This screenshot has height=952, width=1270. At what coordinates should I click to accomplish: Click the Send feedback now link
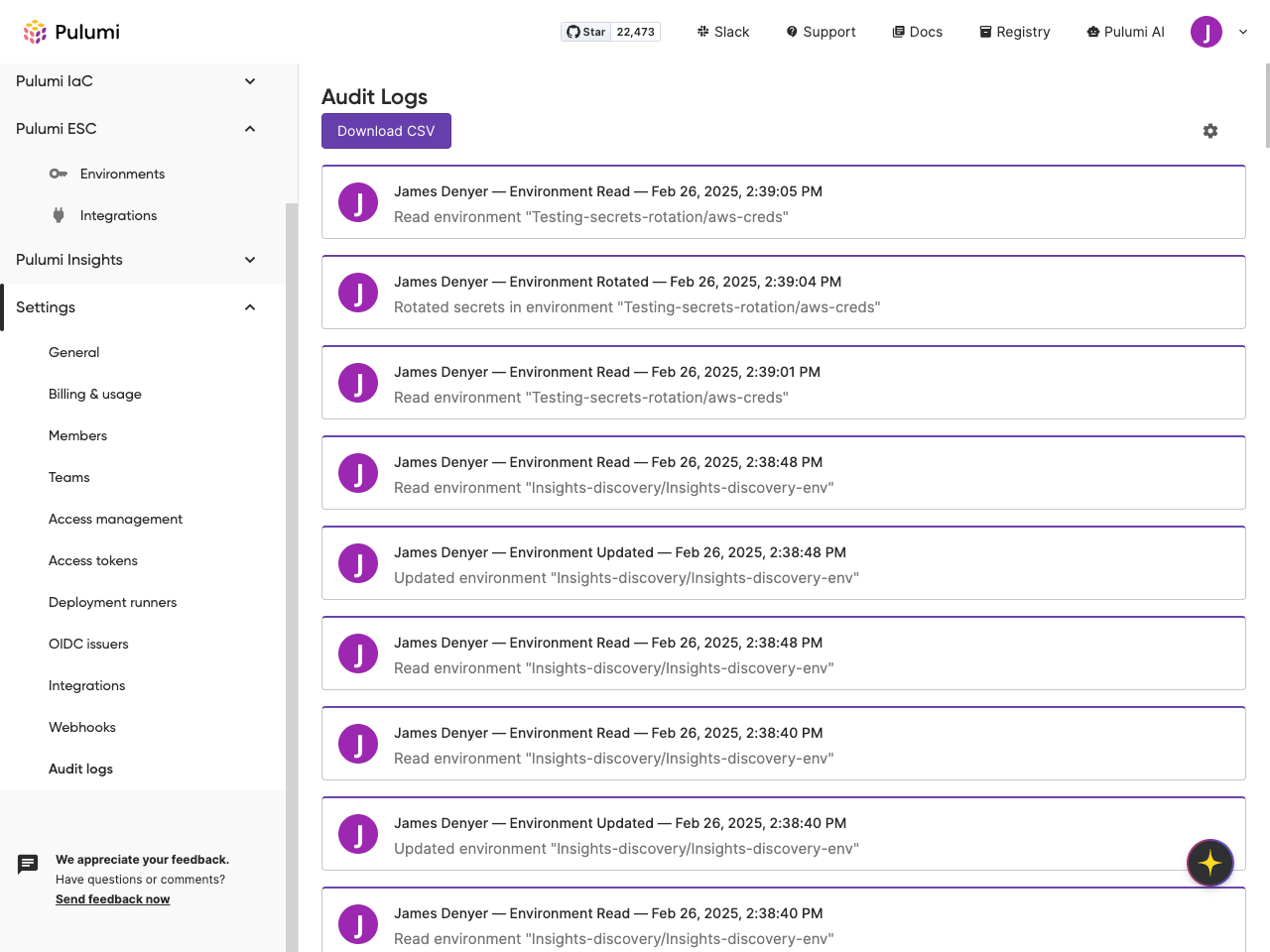[112, 898]
